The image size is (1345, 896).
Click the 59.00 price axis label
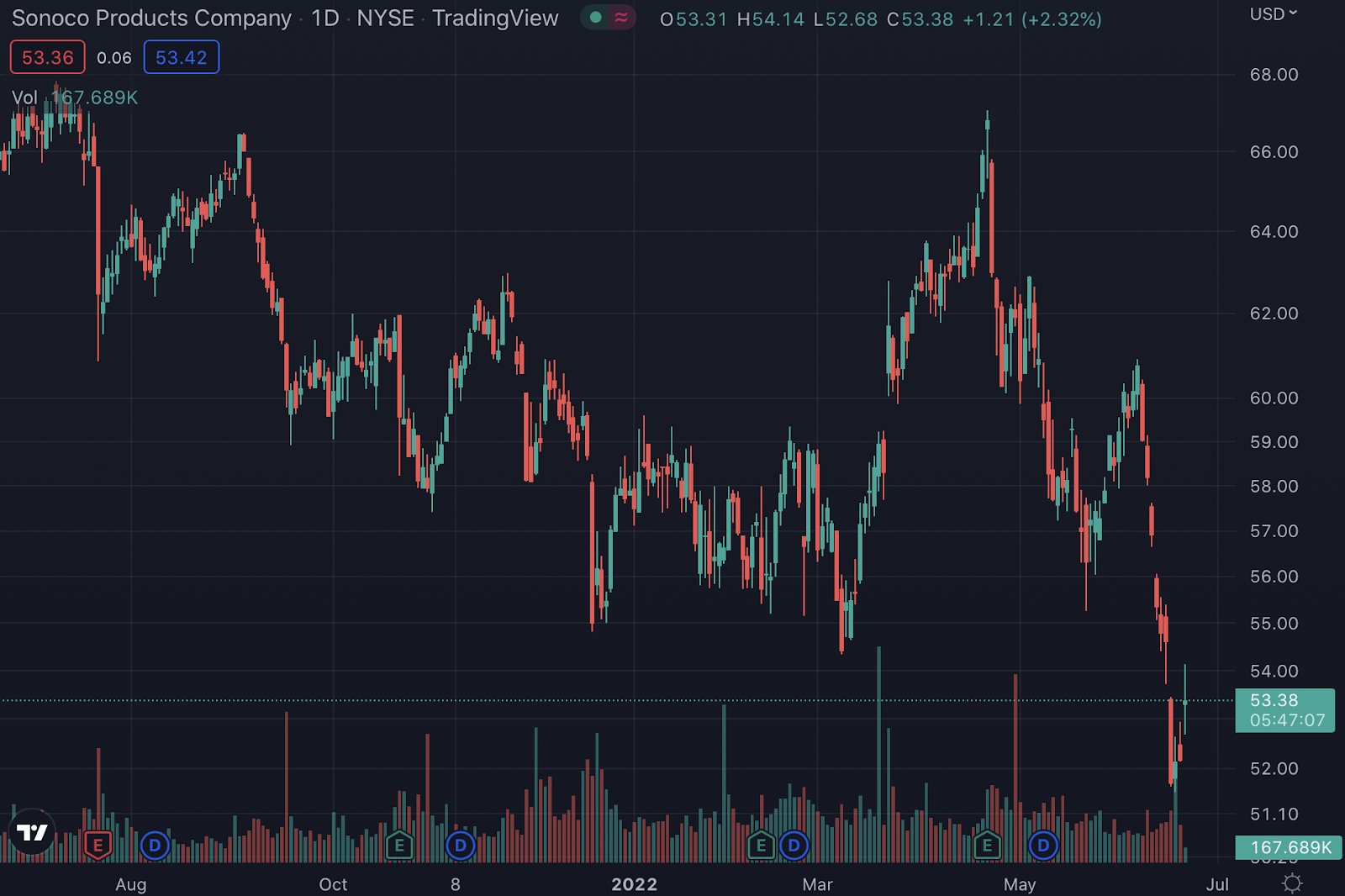1274,442
